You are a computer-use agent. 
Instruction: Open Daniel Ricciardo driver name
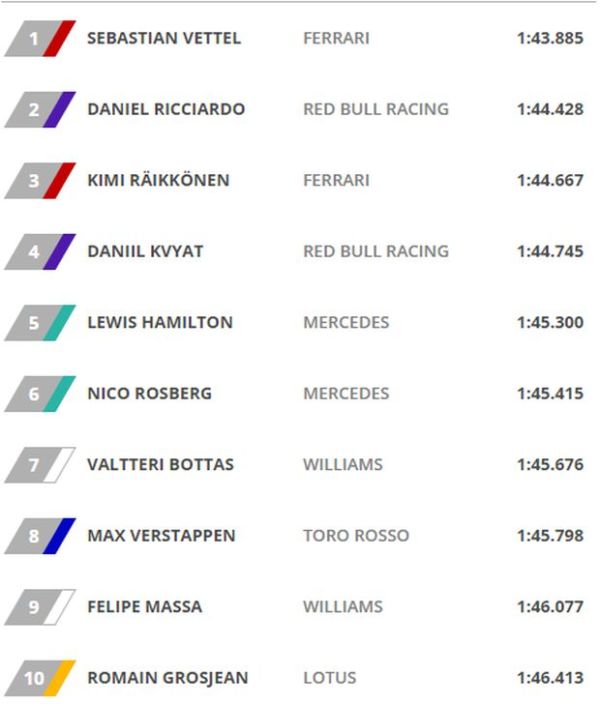click(x=166, y=110)
